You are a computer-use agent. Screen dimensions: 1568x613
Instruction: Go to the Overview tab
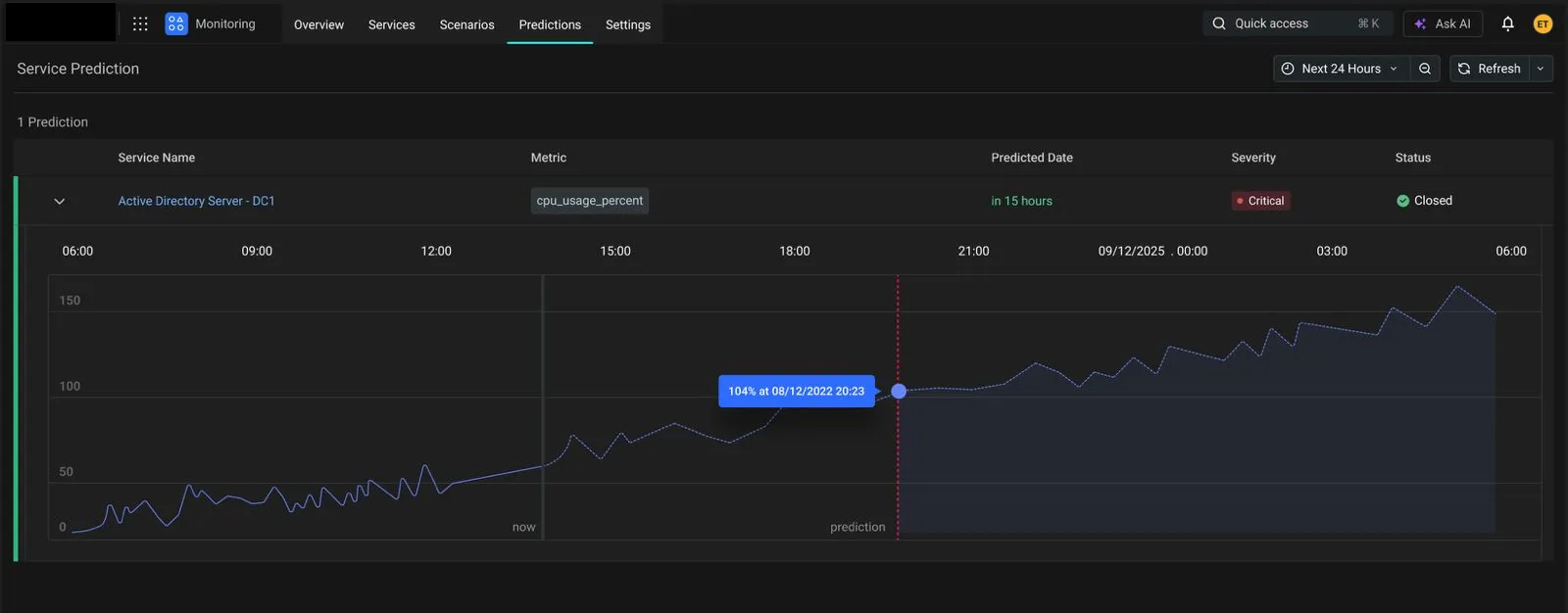pos(318,24)
